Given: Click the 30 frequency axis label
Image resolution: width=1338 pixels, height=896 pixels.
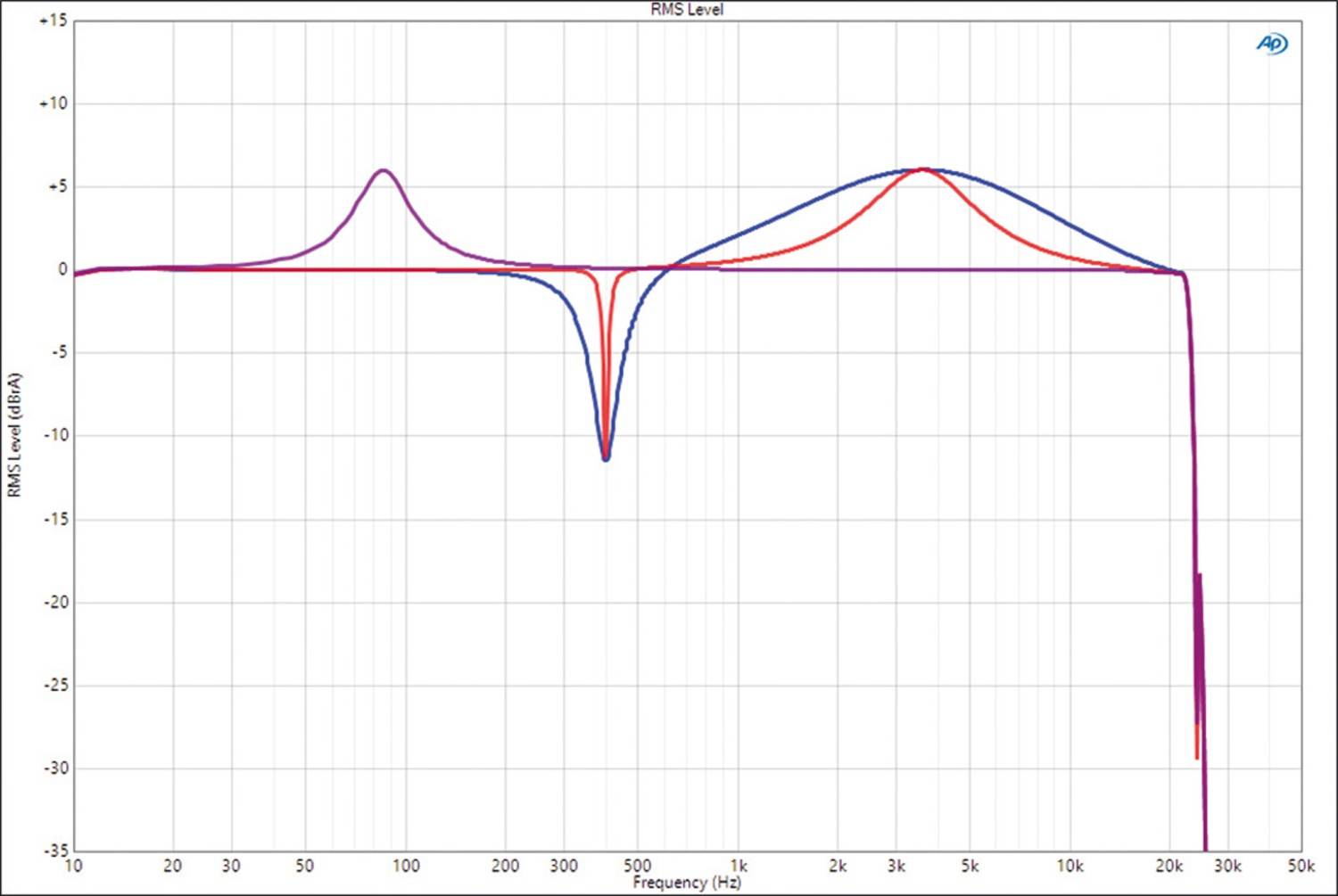Looking at the screenshot, I should click(x=231, y=866).
